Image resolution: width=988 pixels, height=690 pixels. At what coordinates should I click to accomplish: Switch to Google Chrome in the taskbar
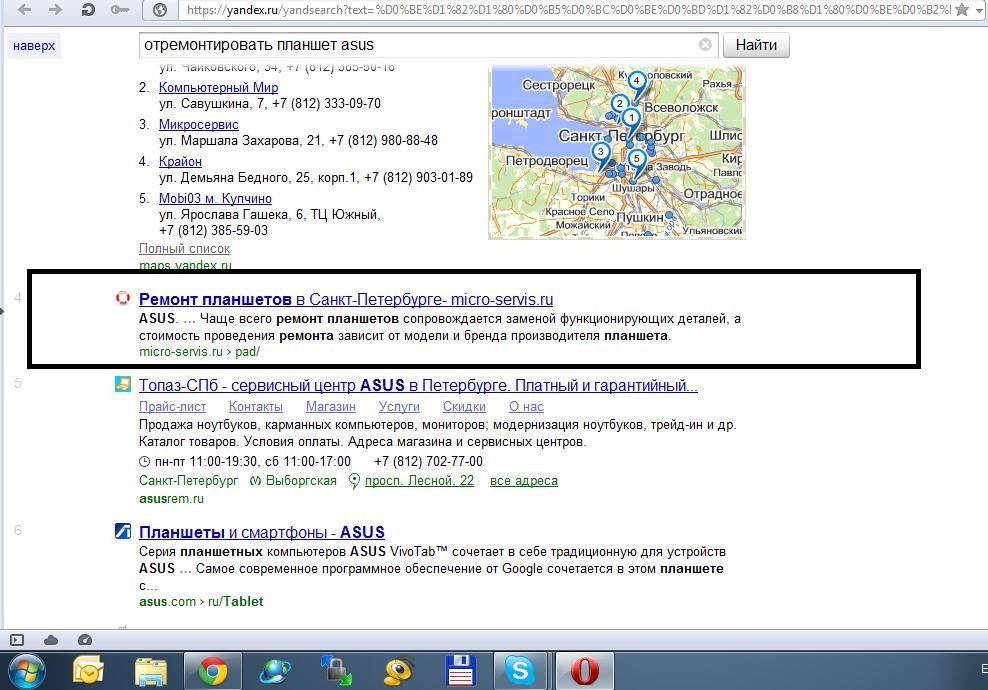coord(212,671)
